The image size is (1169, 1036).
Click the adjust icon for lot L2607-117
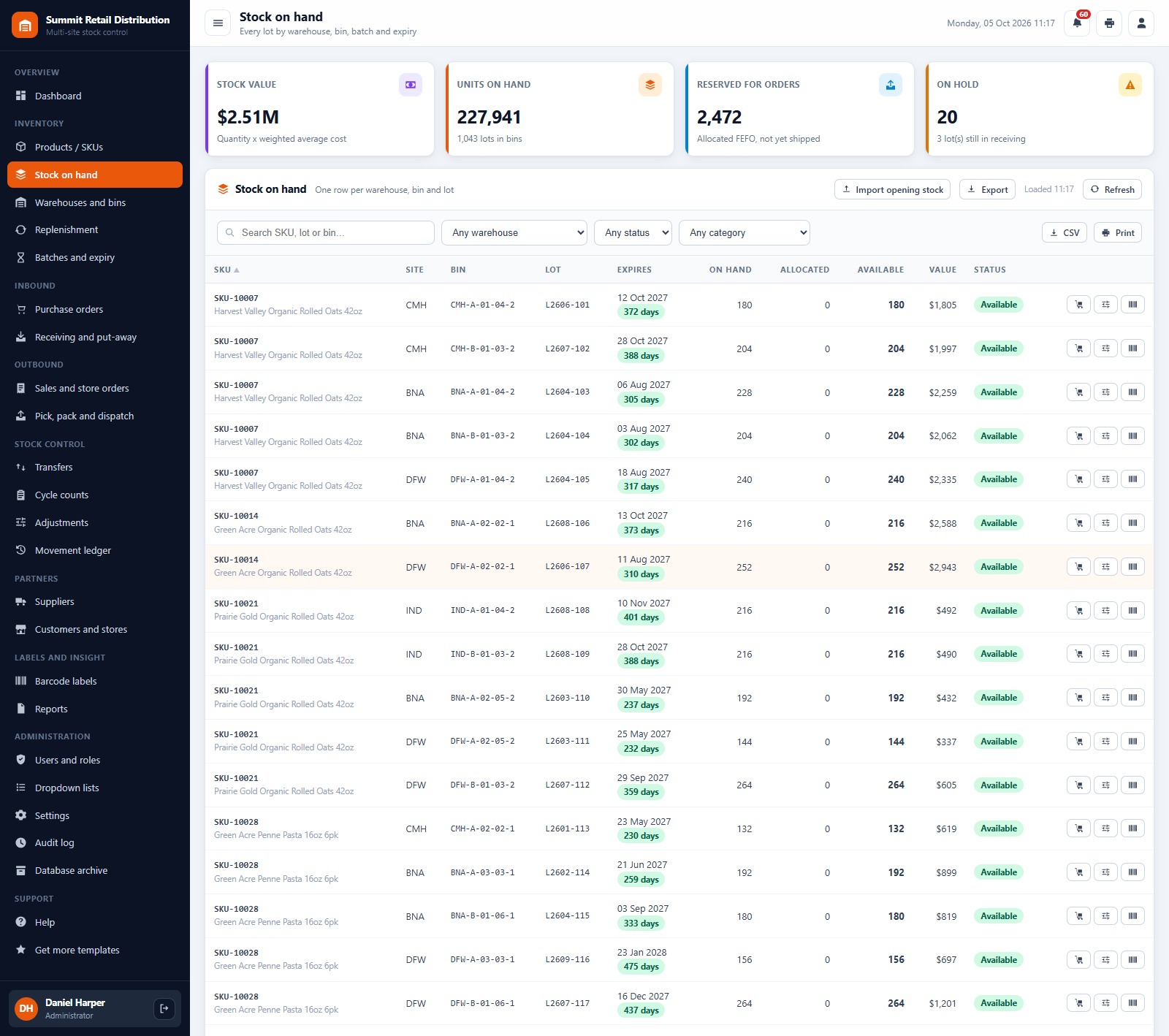pos(1106,1003)
